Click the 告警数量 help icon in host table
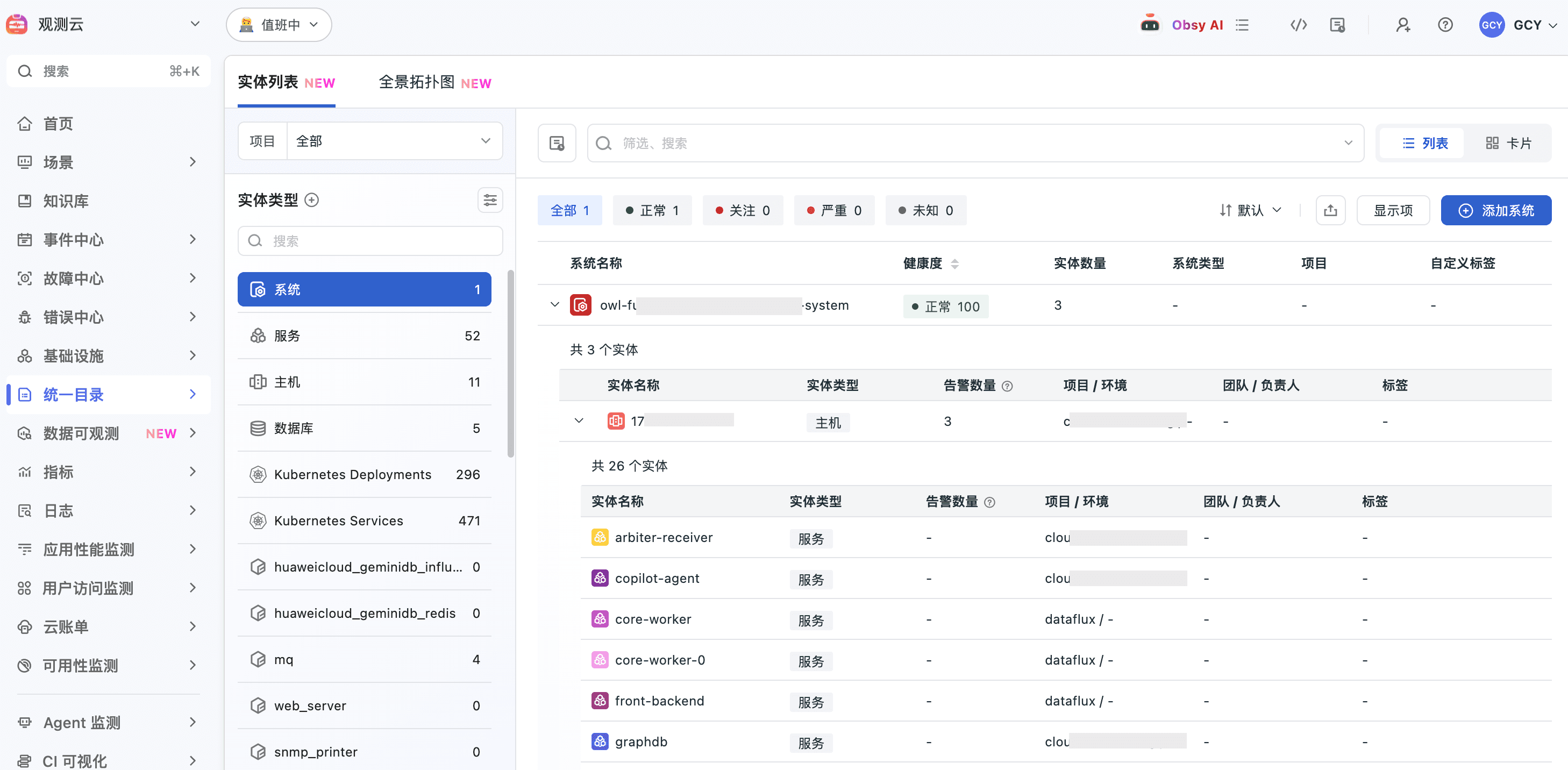The image size is (1568, 770). tap(1007, 386)
